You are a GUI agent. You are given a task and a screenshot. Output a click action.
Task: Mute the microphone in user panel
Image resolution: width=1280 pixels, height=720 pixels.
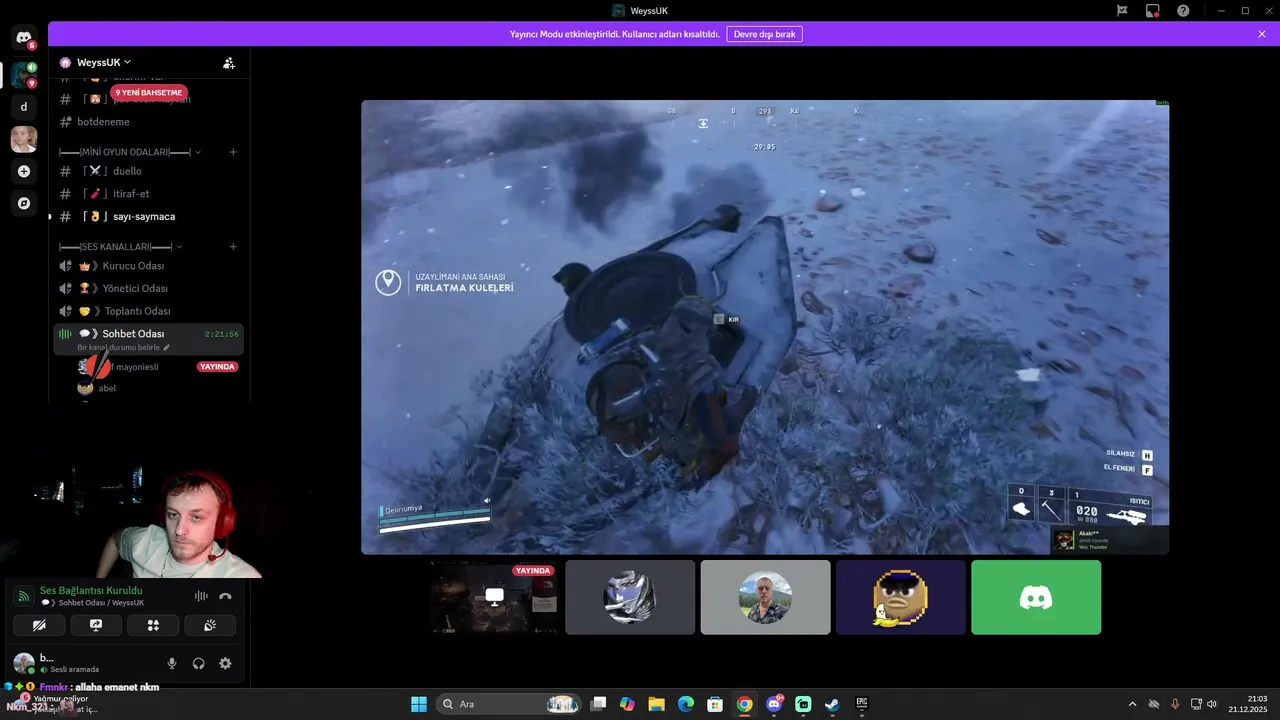172,663
